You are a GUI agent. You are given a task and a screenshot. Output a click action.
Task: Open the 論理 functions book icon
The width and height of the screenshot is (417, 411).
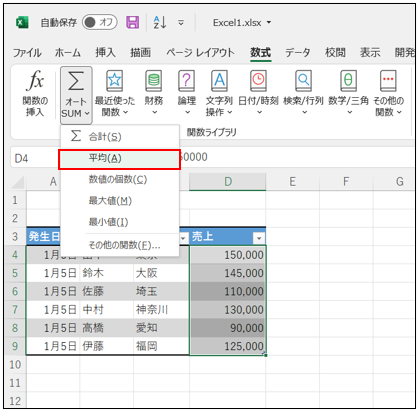click(187, 81)
